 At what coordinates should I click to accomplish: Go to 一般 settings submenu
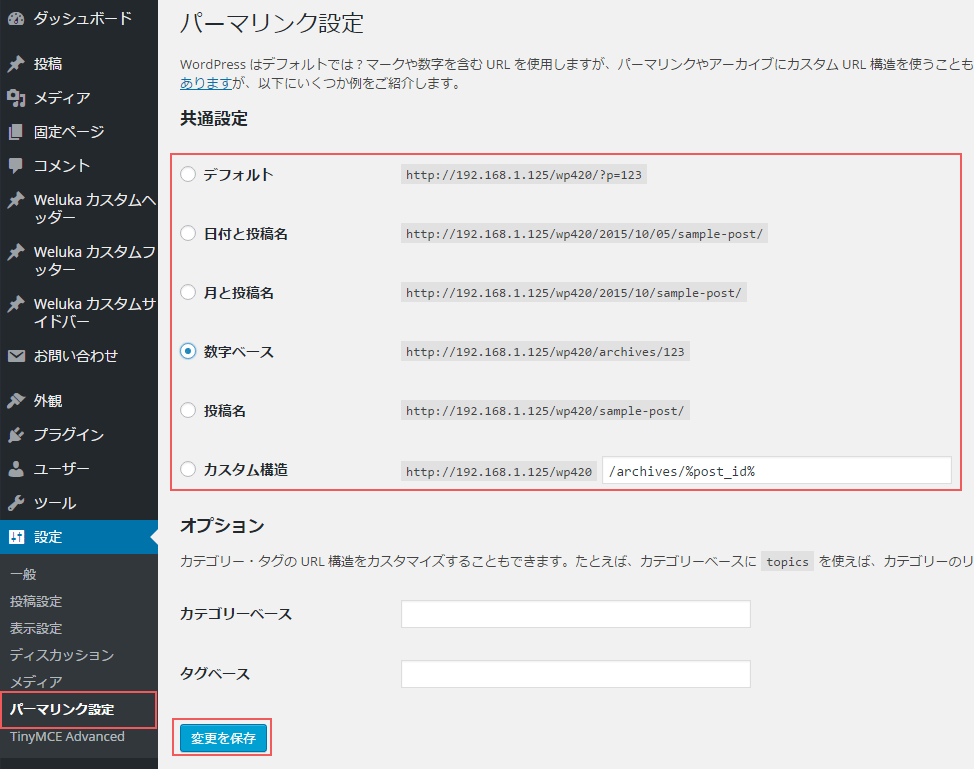tap(23, 575)
